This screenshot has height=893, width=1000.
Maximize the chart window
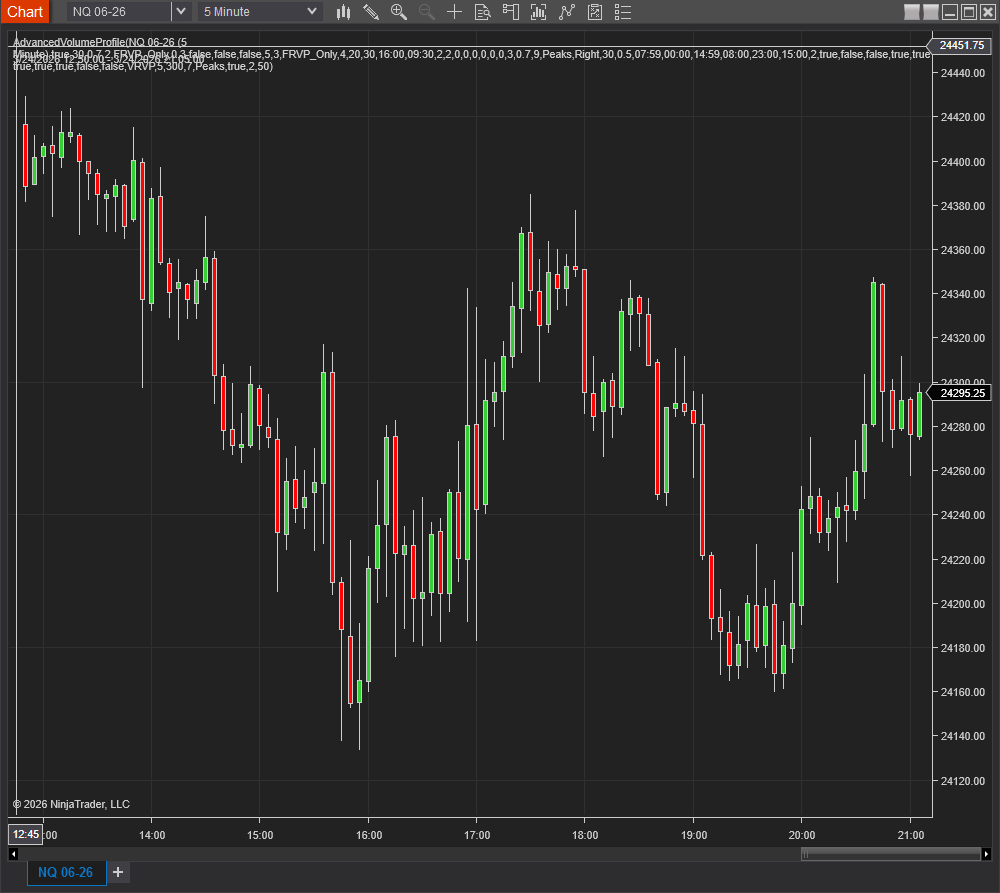(969, 11)
